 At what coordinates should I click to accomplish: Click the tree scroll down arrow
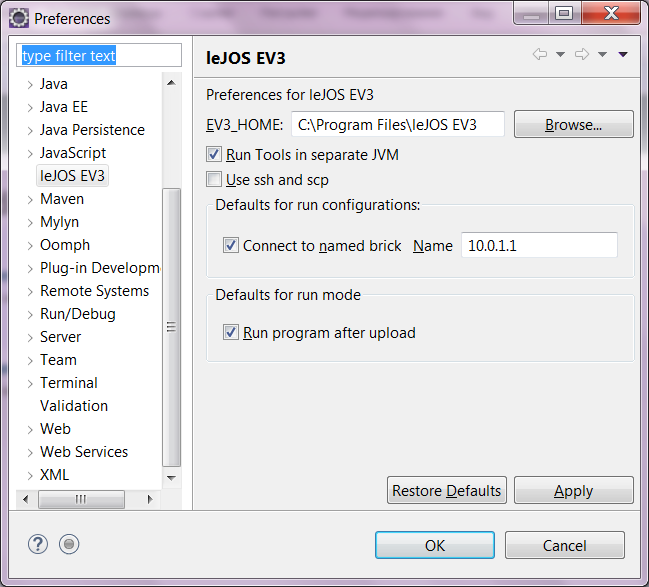pos(171,478)
